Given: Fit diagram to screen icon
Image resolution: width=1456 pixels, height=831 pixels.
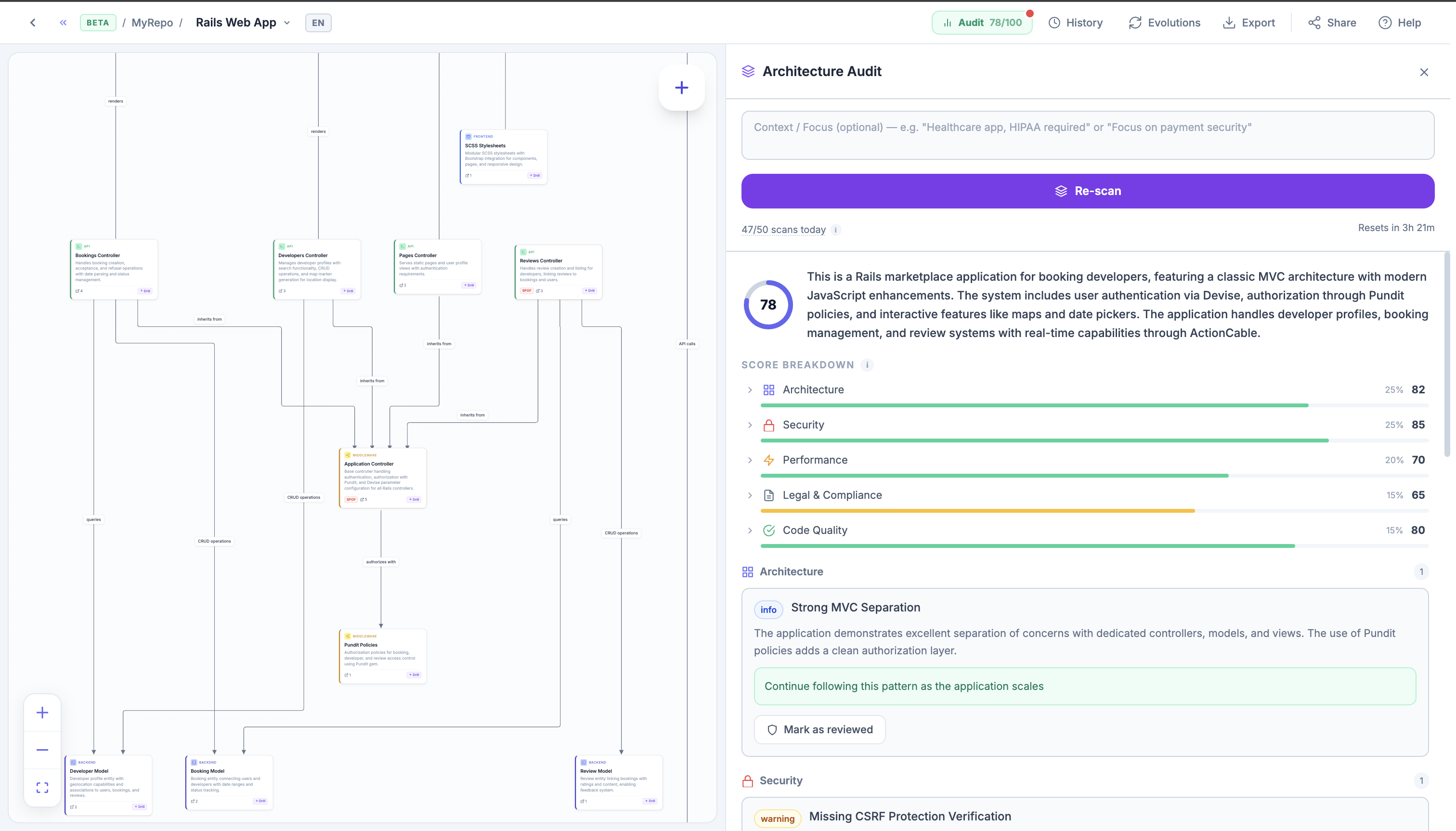Looking at the screenshot, I should 42,788.
